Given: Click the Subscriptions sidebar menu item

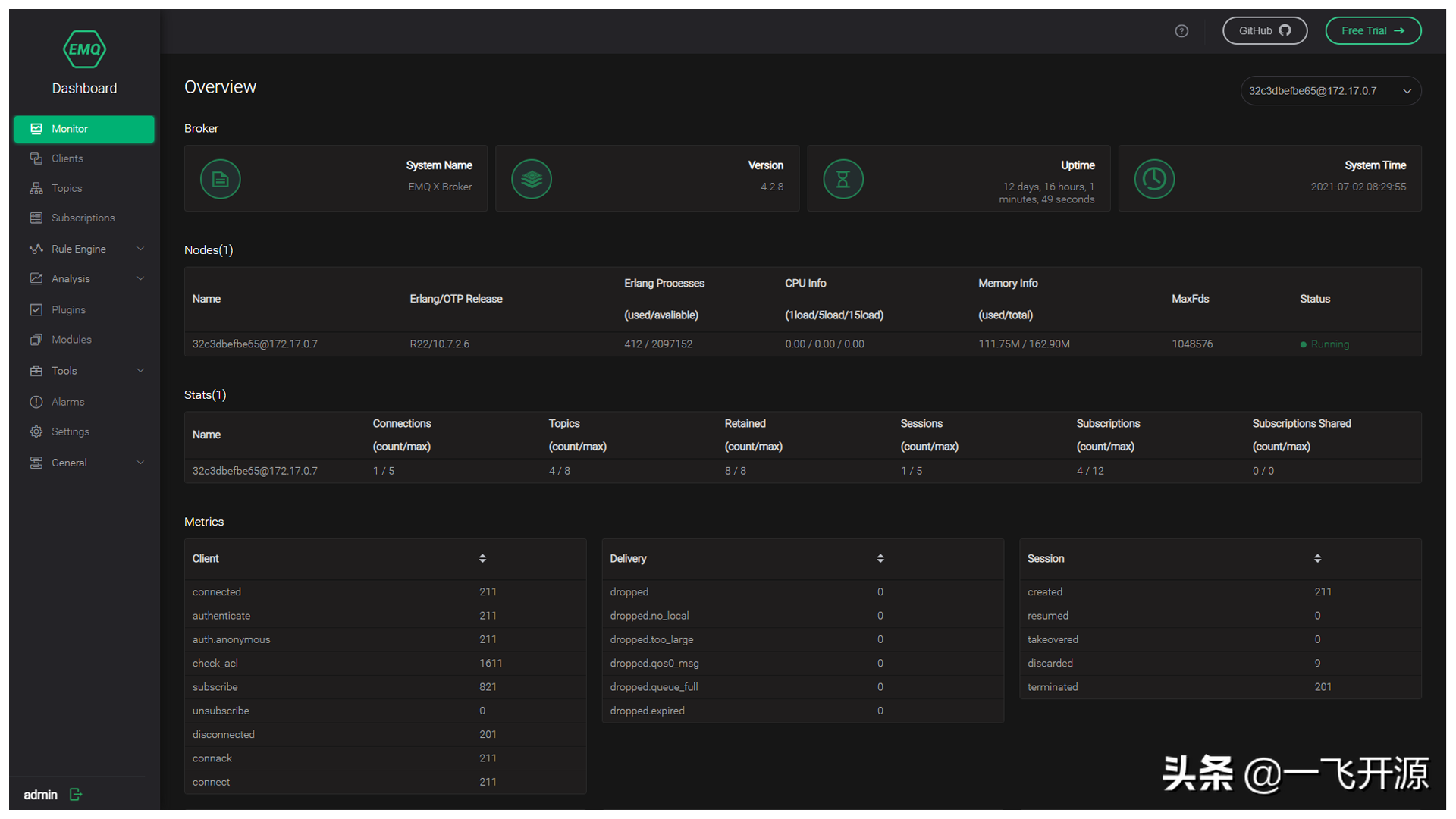Looking at the screenshot, I should pyautogui.click(x=84, y=217).
